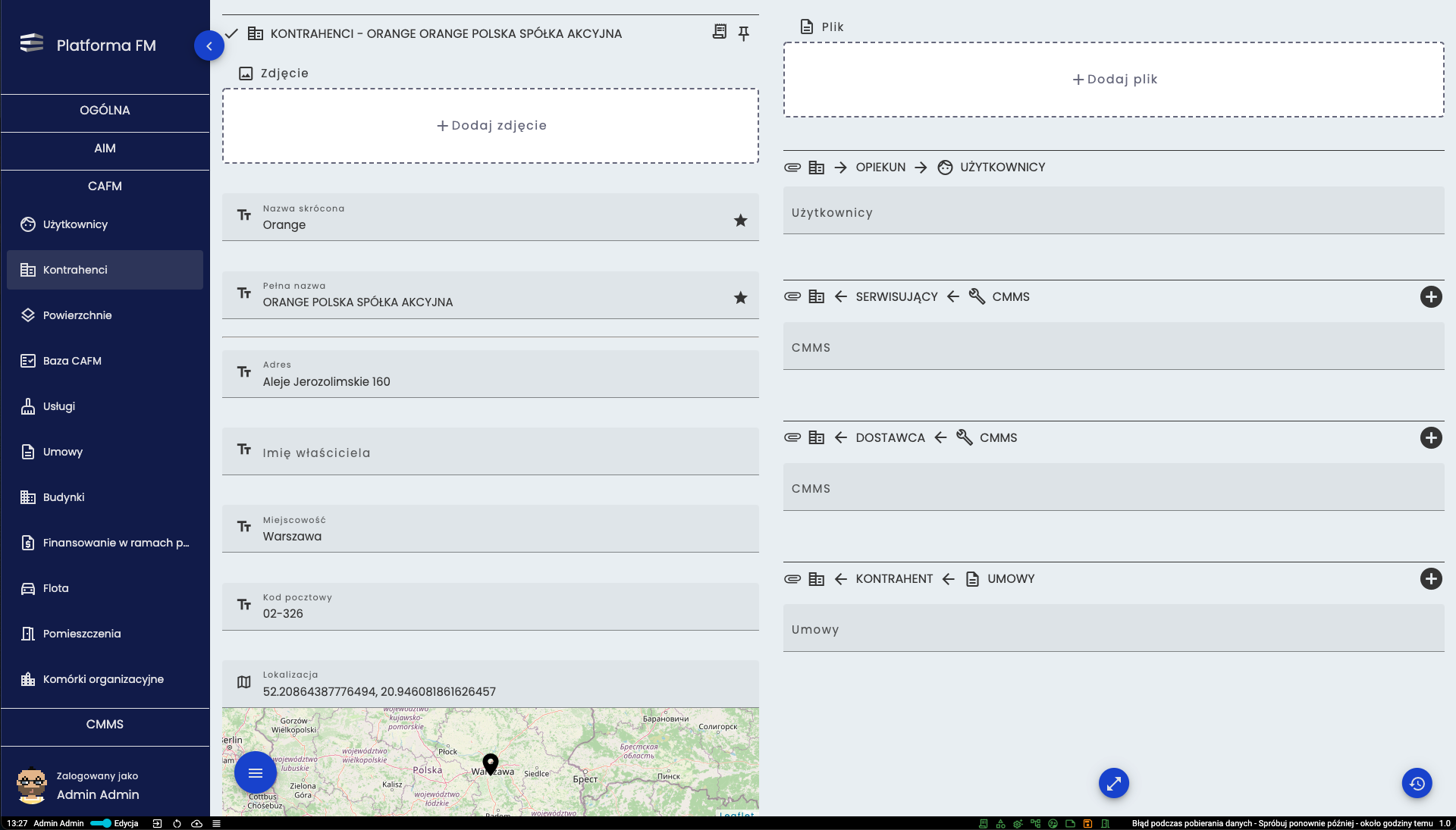Collapse the CAFM section
This screenshot has height=830, width=1456.
click(105, 186)
